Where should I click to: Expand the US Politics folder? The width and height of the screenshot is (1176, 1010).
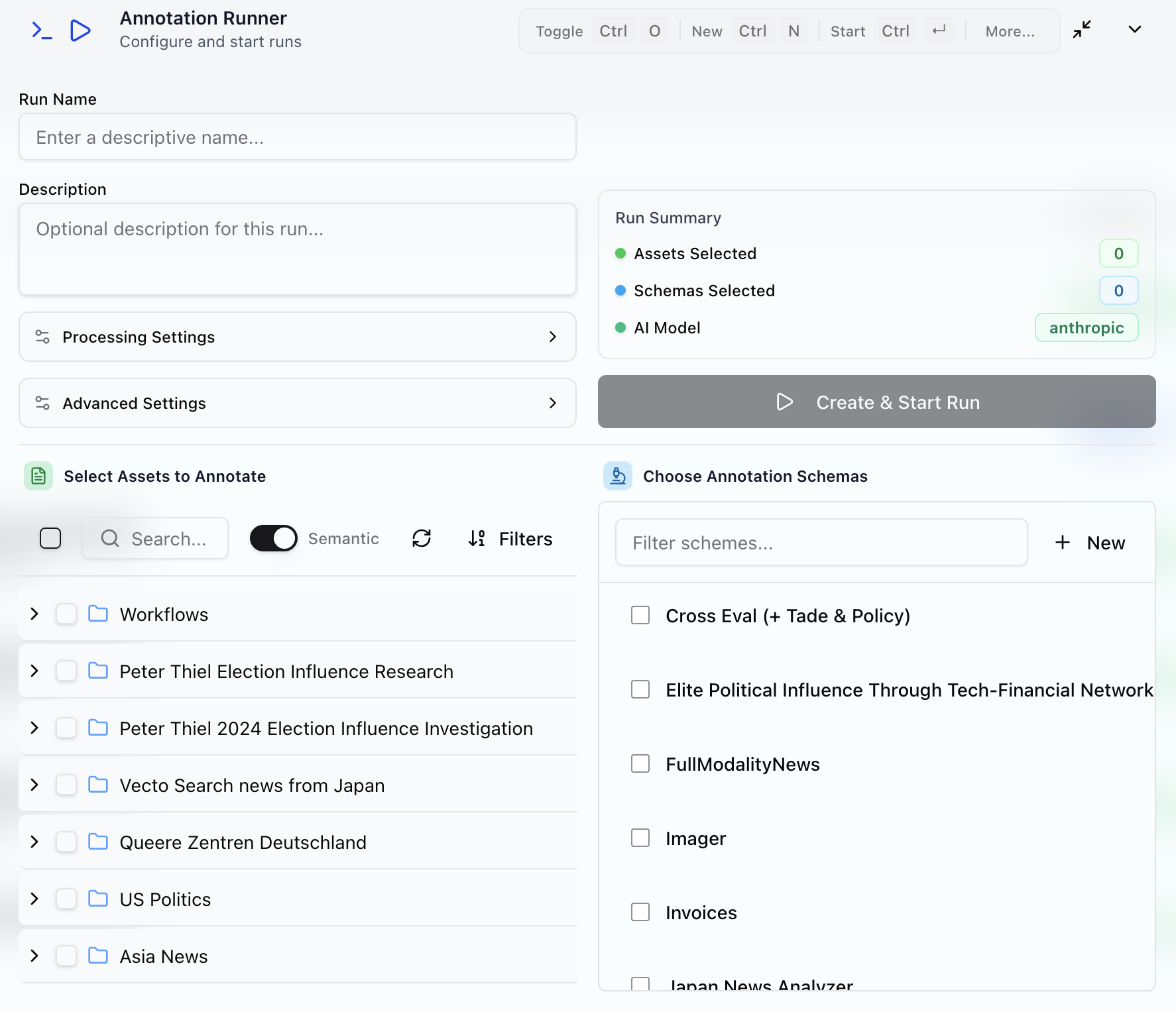34,899
